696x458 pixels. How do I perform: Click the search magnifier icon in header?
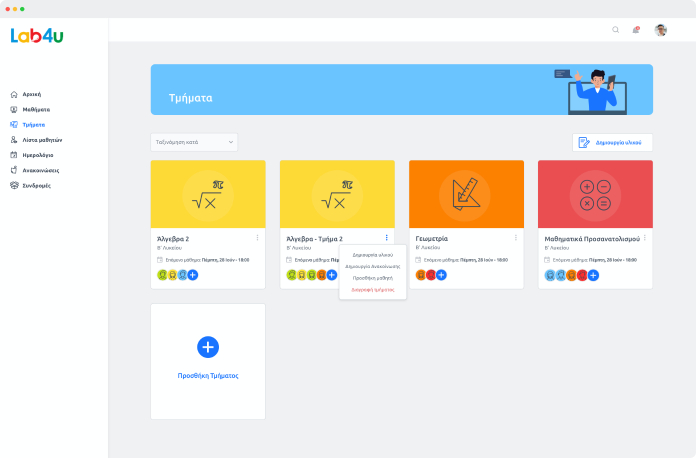(x=615, y=30)
